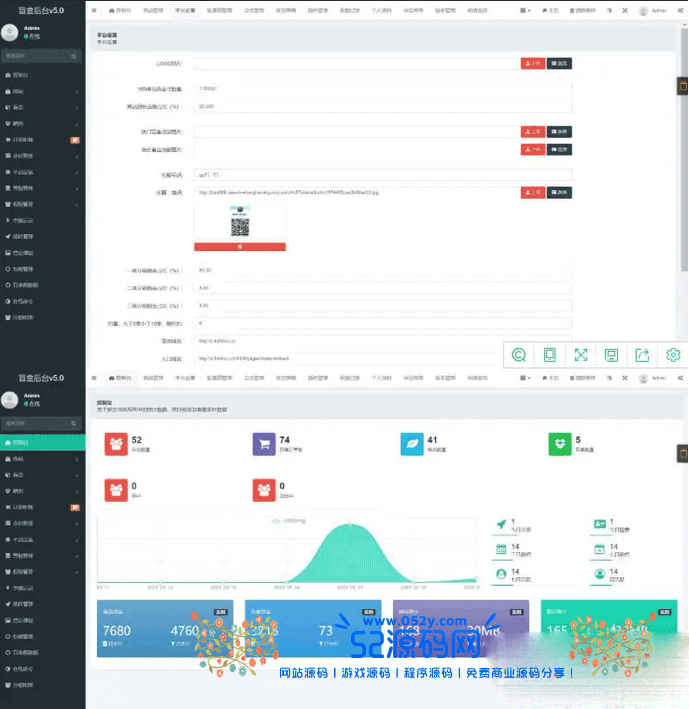Click the red users icon beside 52
Screen dimensions: 689x709
click(117, 444)
